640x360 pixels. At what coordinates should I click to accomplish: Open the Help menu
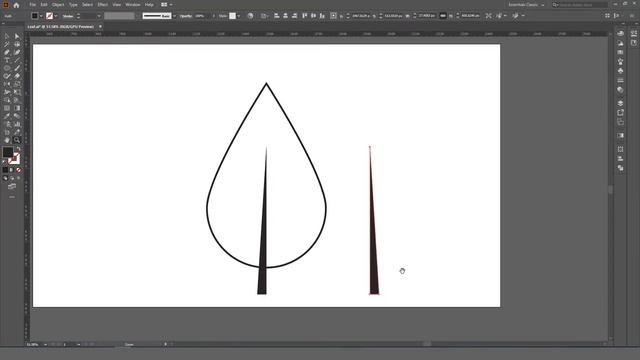click(x=149, y=5)
